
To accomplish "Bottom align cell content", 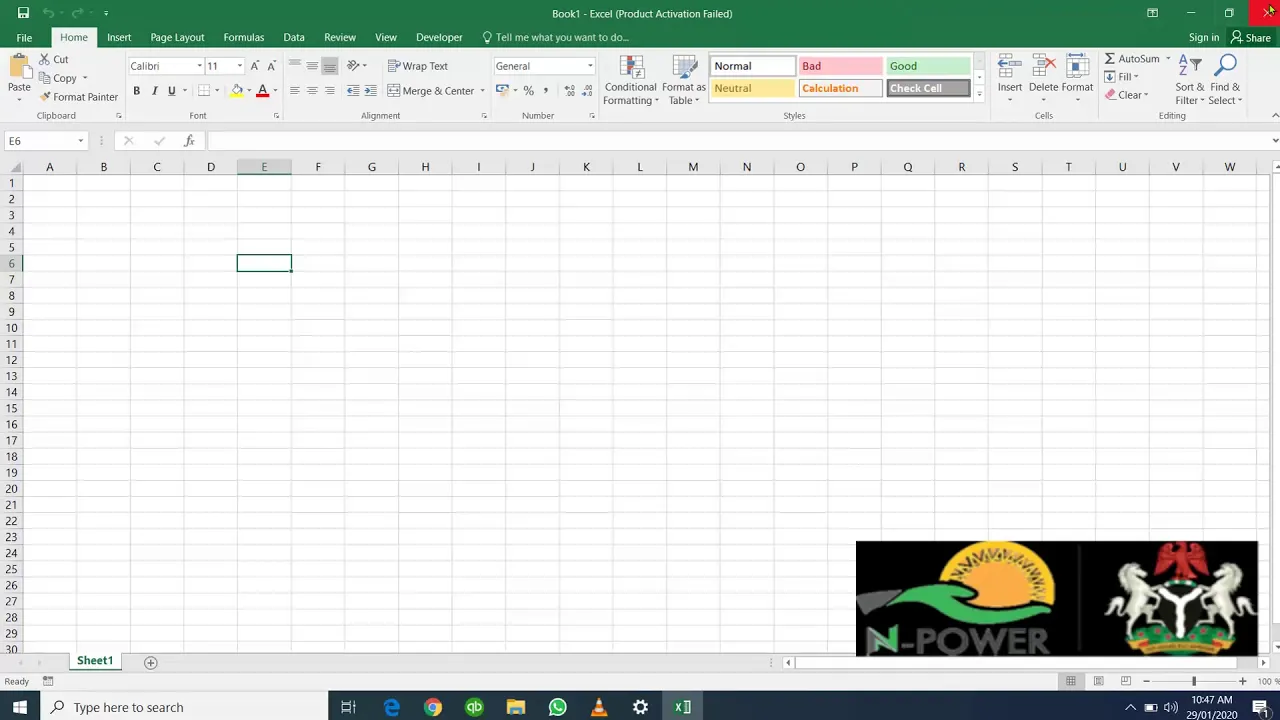I will (x=329, y=66).
